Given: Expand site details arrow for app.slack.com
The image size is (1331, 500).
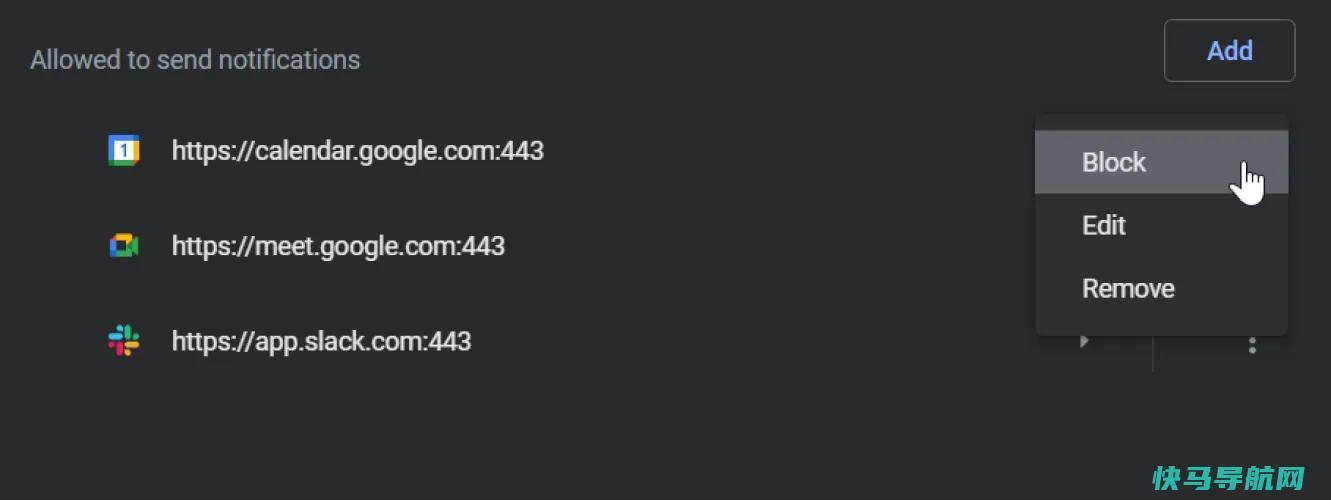Looking at the screenshot, I should 1084,342.
